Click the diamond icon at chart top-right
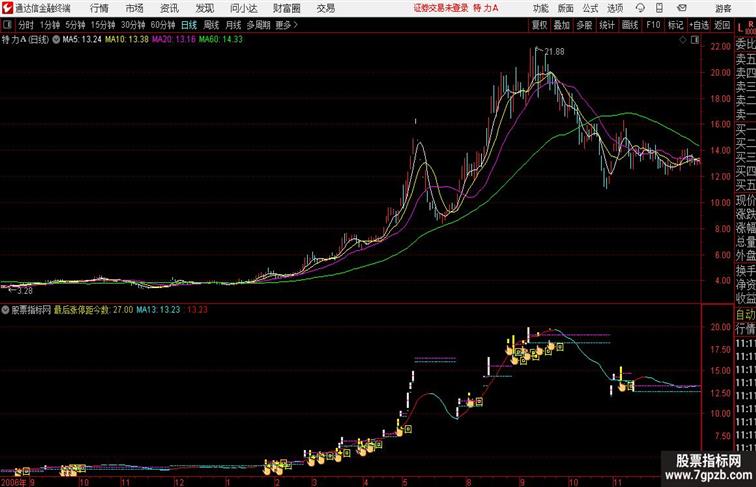Viewport: 756px width, 487px height. (683, 40)
